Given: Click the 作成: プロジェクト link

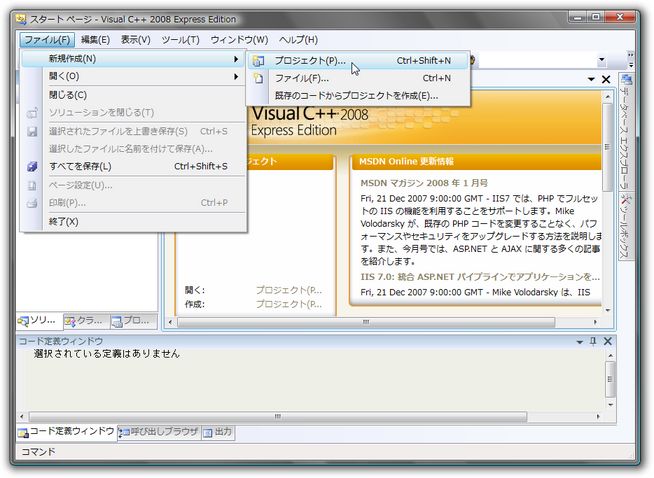Looking at the screenshot, I should [x=289, y=304].
